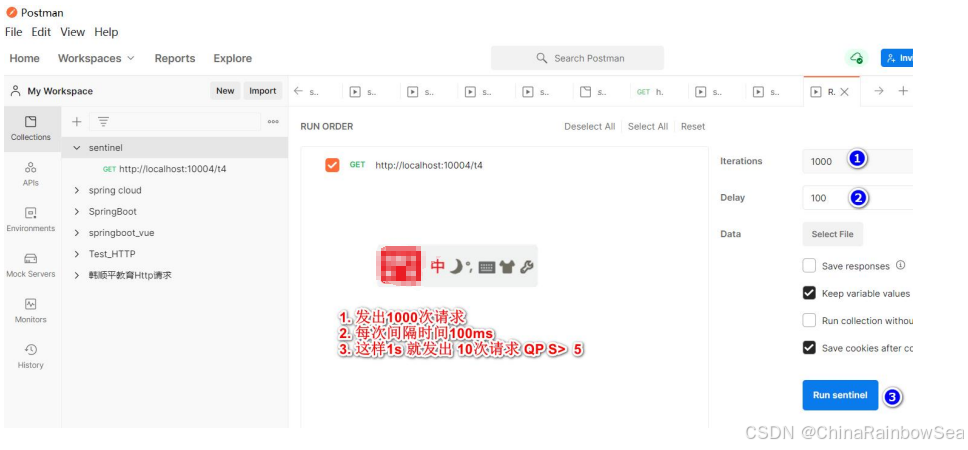
Task: Uncheck the GET localhost:10004/t4 run order checkbox
Action: (332, 165)
